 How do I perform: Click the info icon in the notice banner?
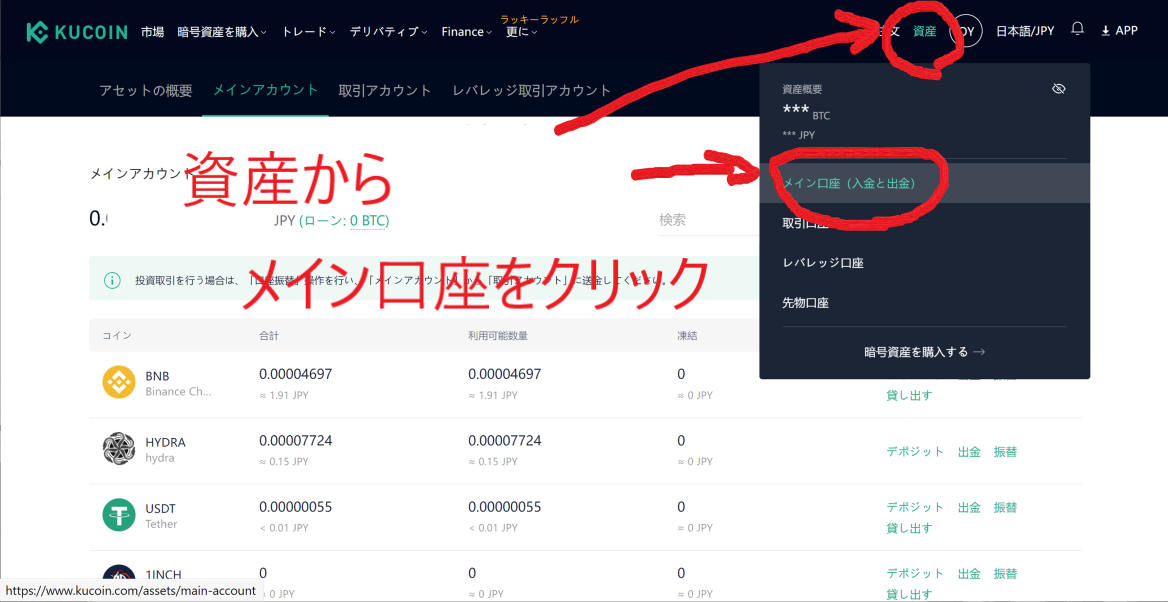112,280
